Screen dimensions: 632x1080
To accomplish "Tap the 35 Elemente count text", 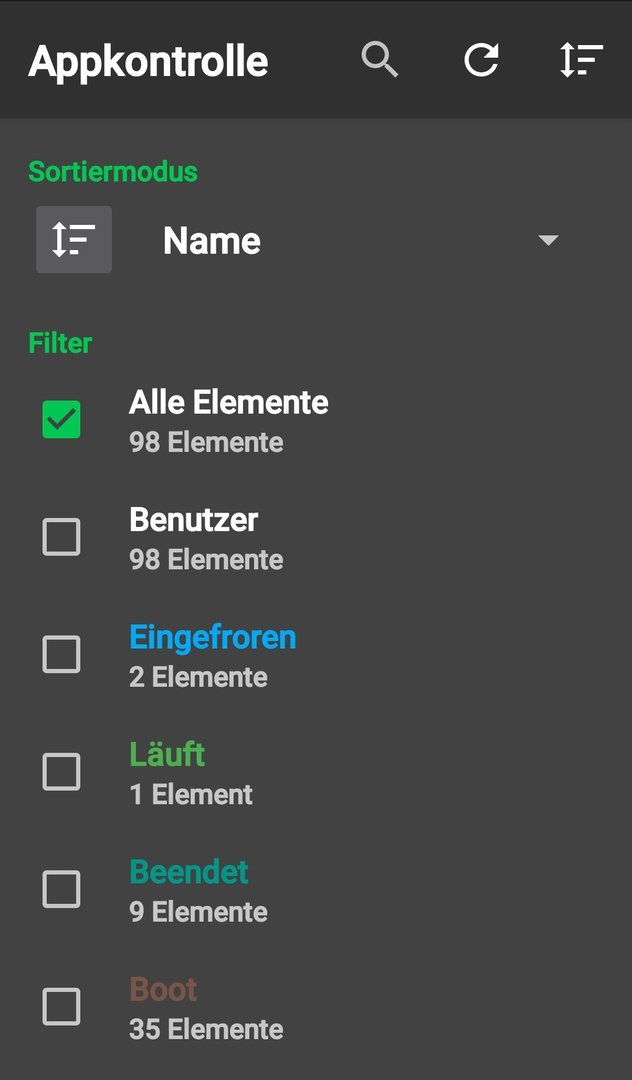I will tap(206, 1029).
